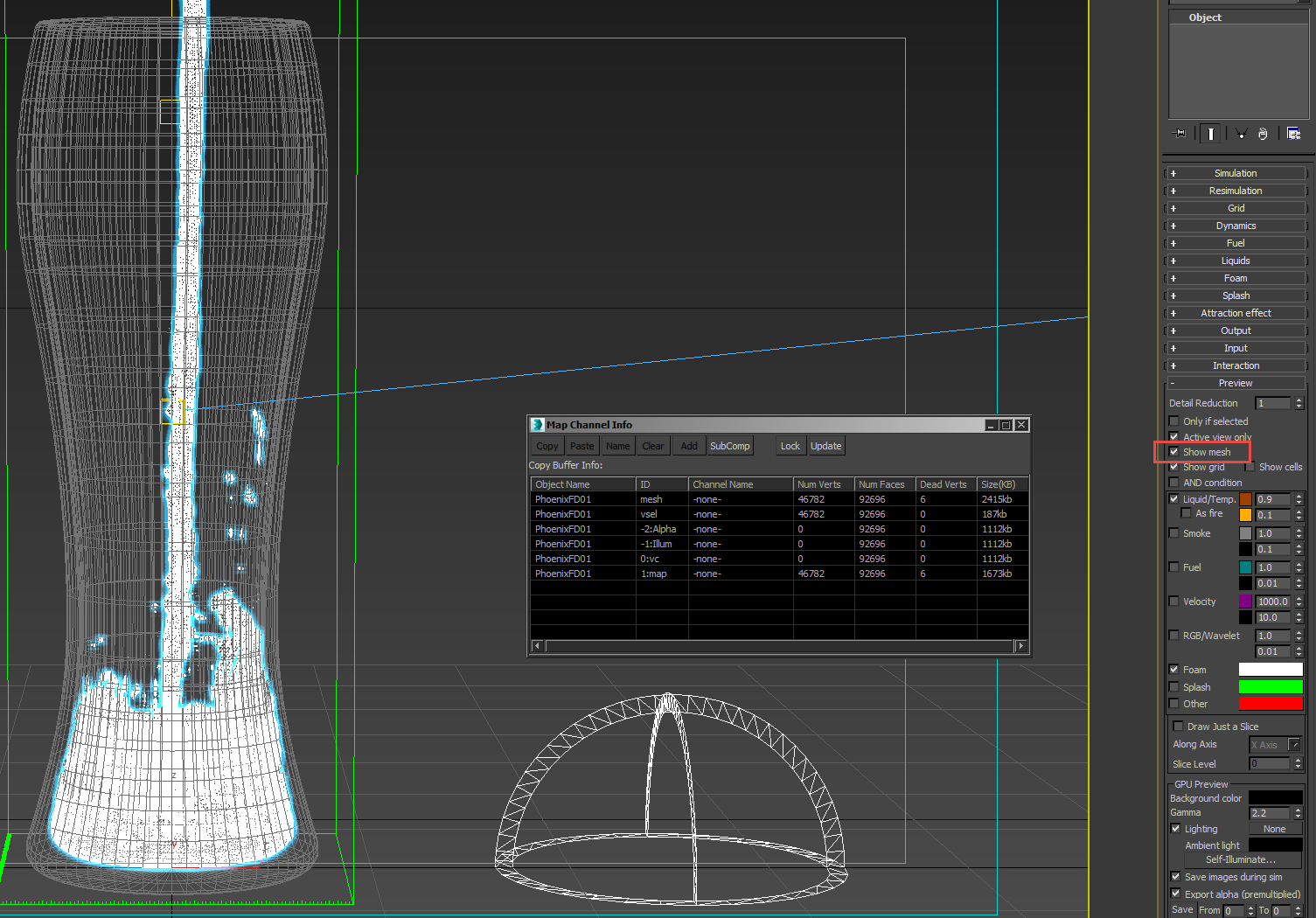
Task: Click Copy in Map Channel Info
Action: 547,446
